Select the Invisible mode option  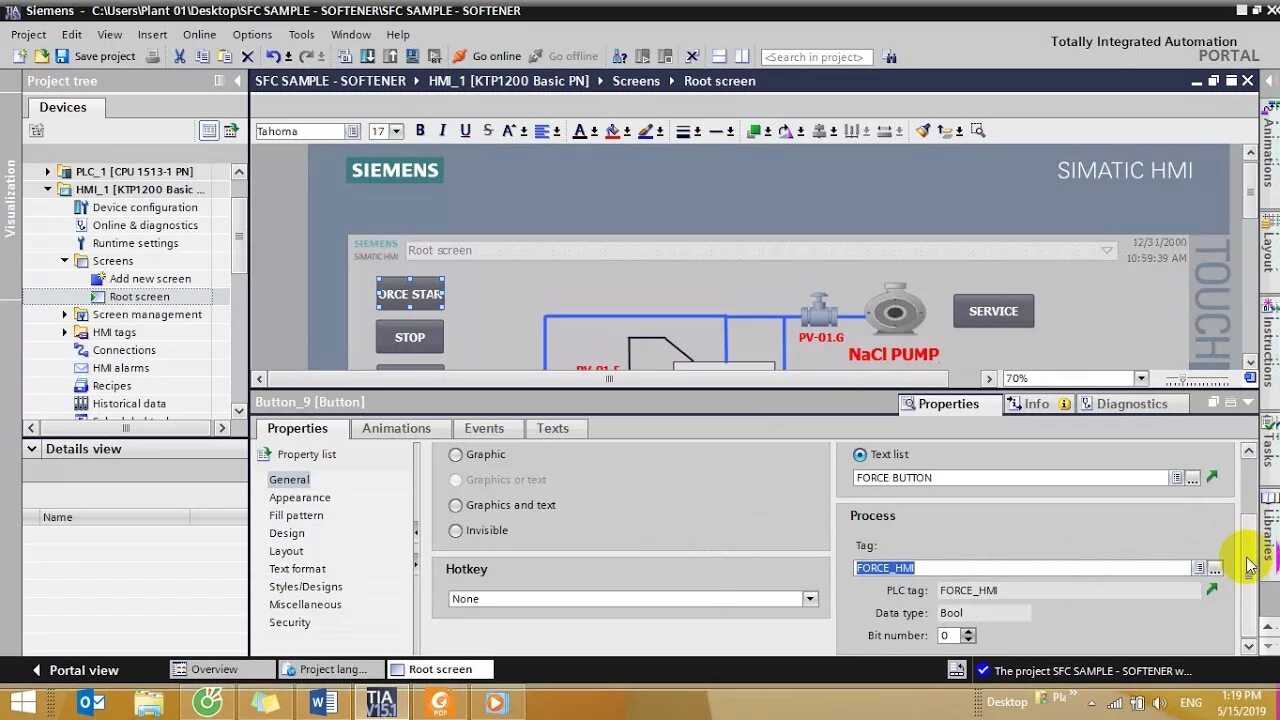coord(455,530)
